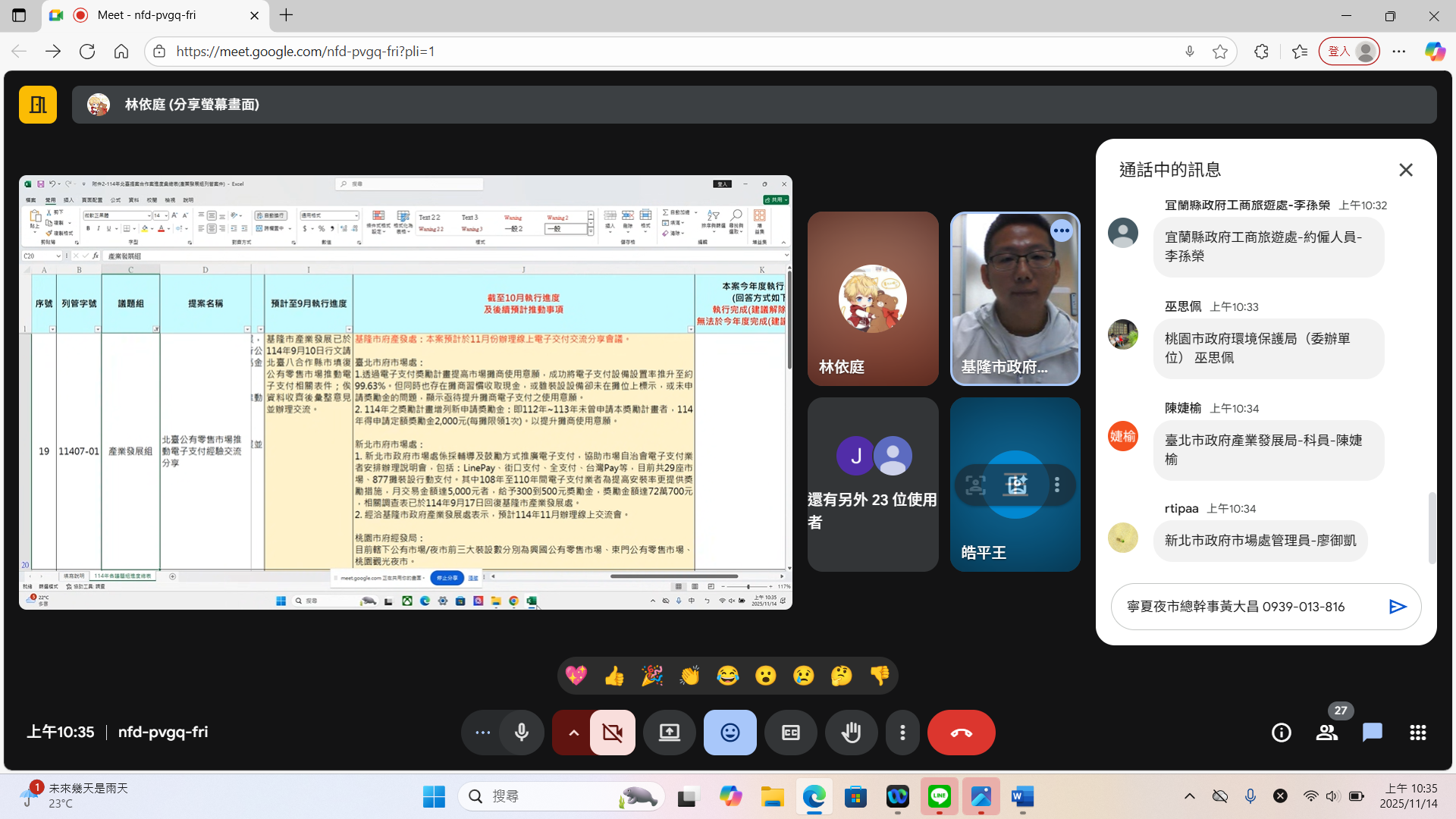This screenshot has width=1456, height=819.
Task: Show the participants people panel
Action: [1326, 733]
